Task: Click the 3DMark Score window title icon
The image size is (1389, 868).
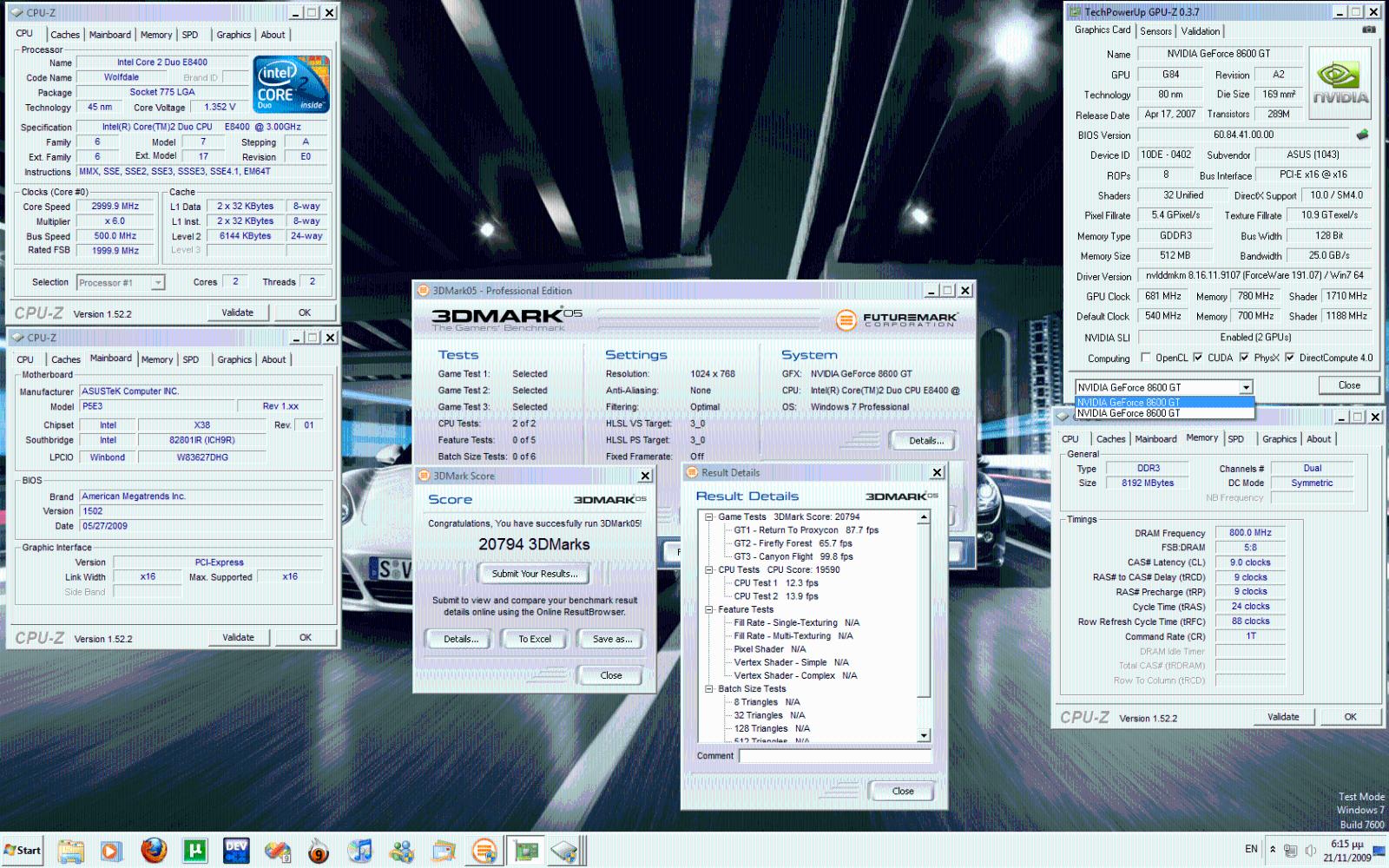Action: 424,476
